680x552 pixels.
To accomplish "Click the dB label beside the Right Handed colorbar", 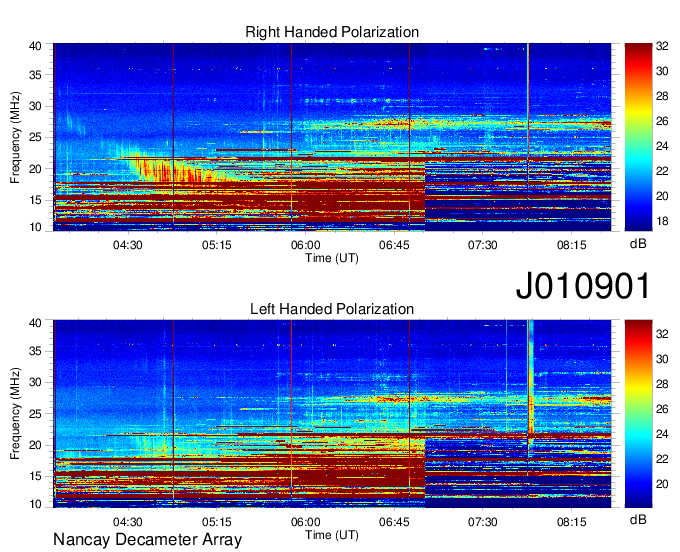I will tap(638, 244).
